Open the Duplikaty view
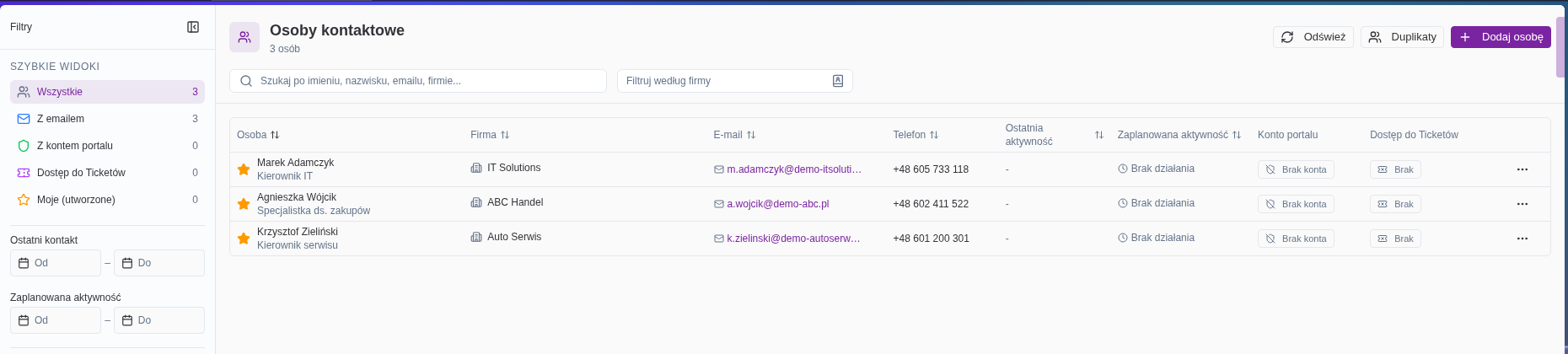 [x=1402, y=37]
